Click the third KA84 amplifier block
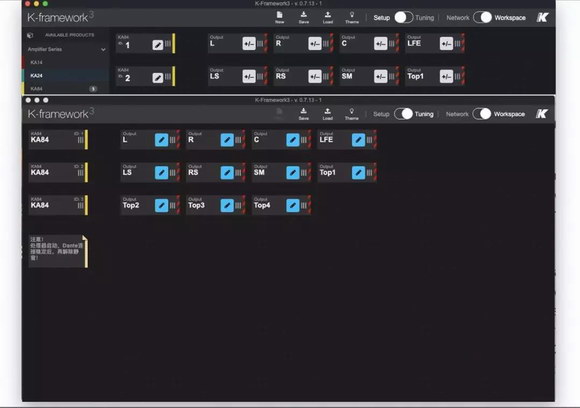 [58, 205]
